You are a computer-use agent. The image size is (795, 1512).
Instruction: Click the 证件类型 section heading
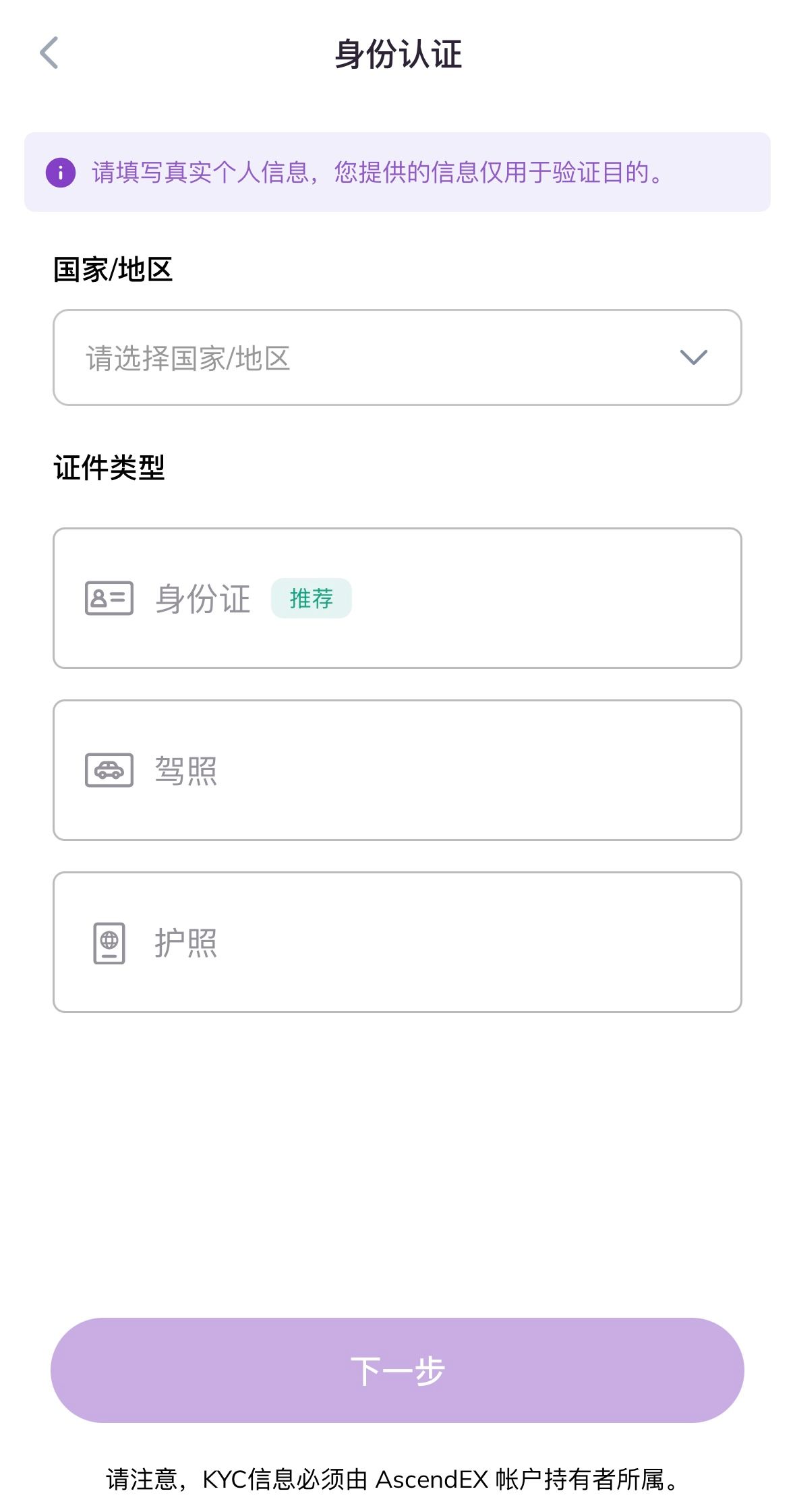pyautogui.click(x=109, y=467)
